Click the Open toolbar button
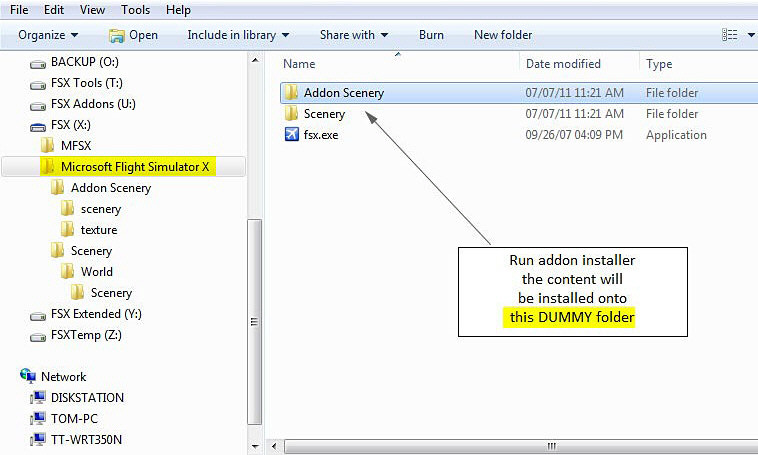Viewport: 758px width, 455px height. click(133, 35)
